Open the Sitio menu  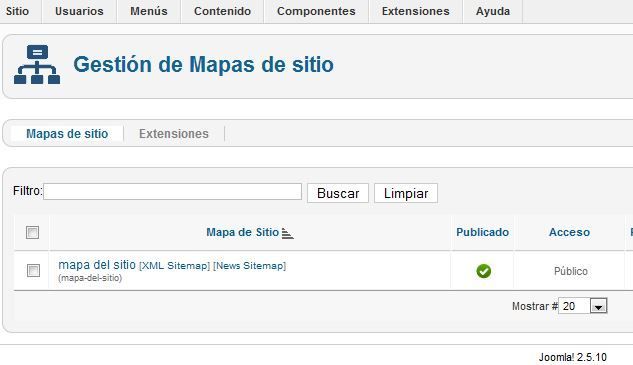pos(17,11)
